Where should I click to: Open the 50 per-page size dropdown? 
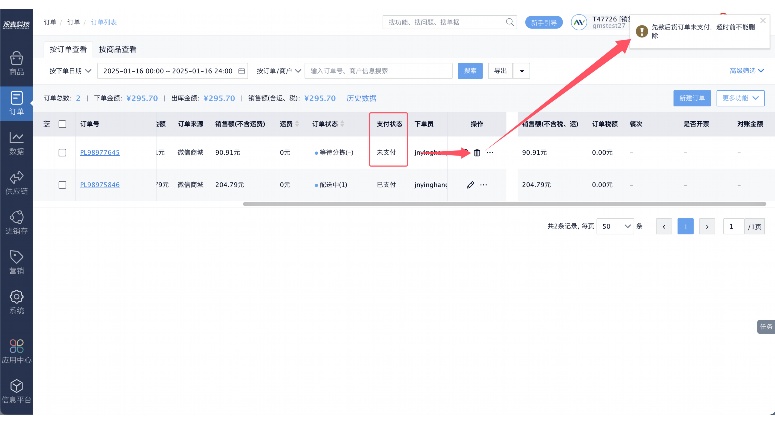tap(615, 226)
